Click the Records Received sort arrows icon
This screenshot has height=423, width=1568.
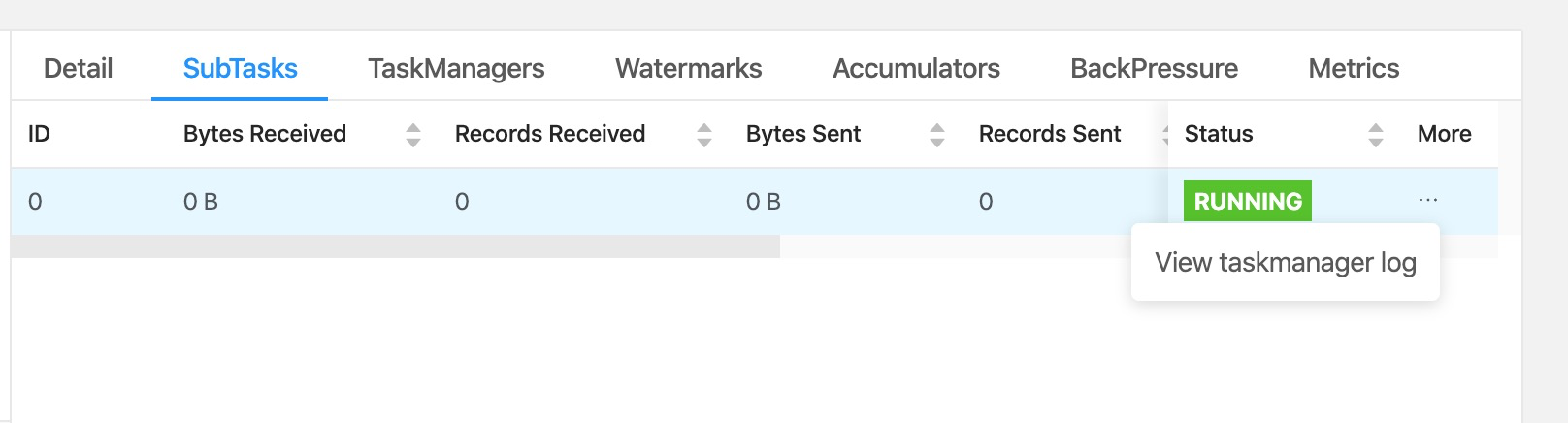click(x=704, y=135)
